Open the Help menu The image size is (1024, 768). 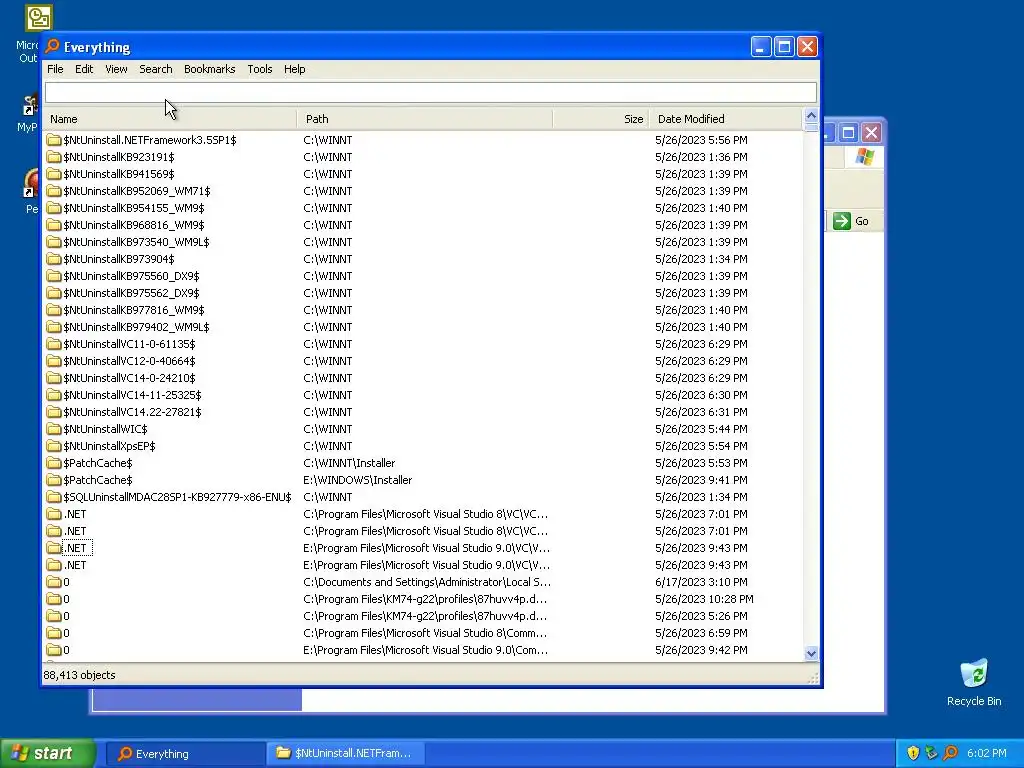[294, 69]
